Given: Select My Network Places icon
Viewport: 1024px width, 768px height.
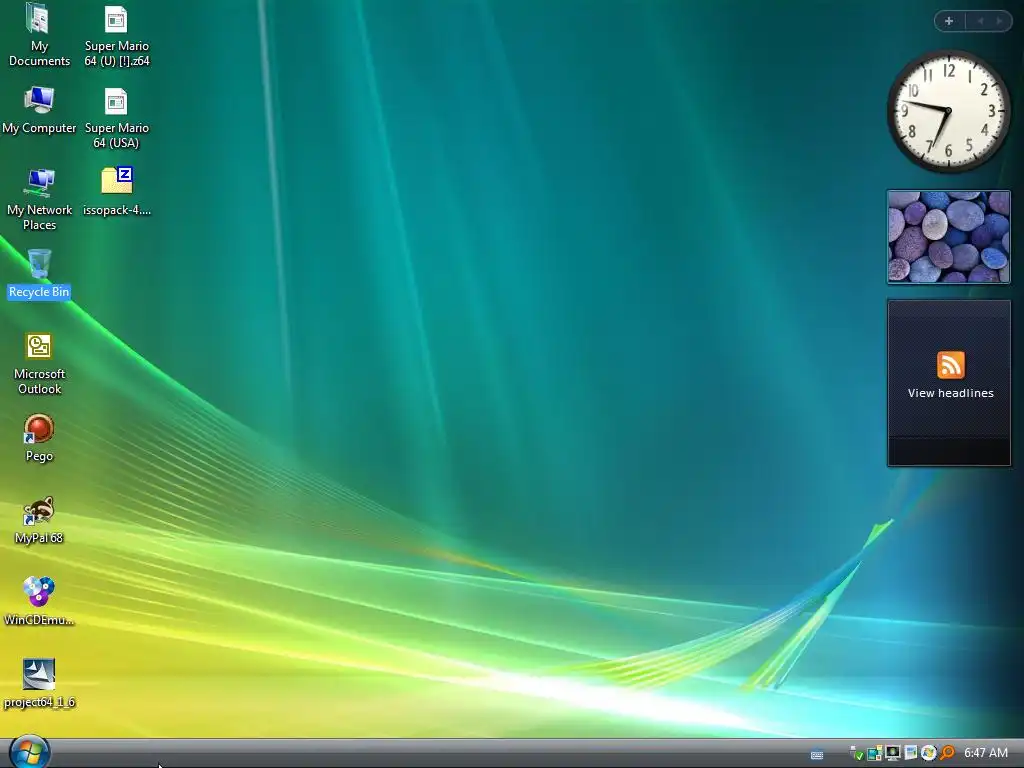Looking at the screenshot, I should coord(39,199).
